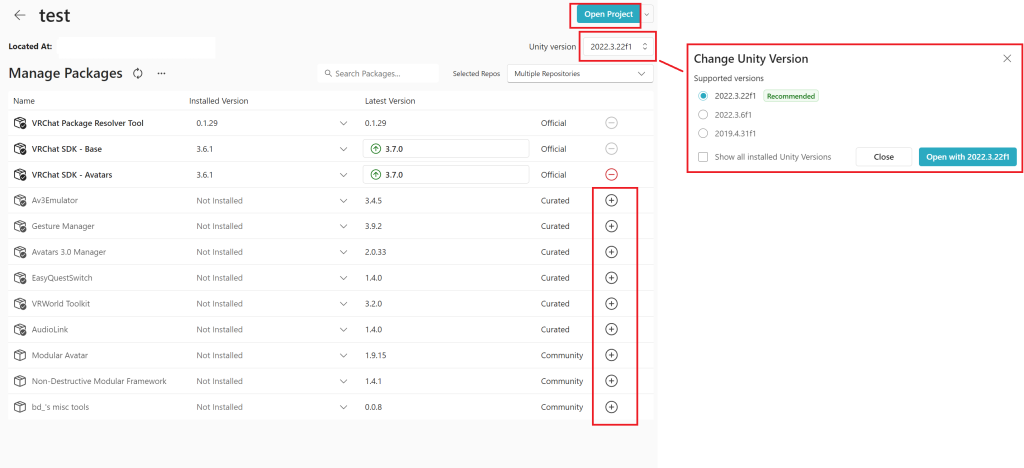Remove VRChat SDK - Avatars with minus icon

(x=612, y=174)
